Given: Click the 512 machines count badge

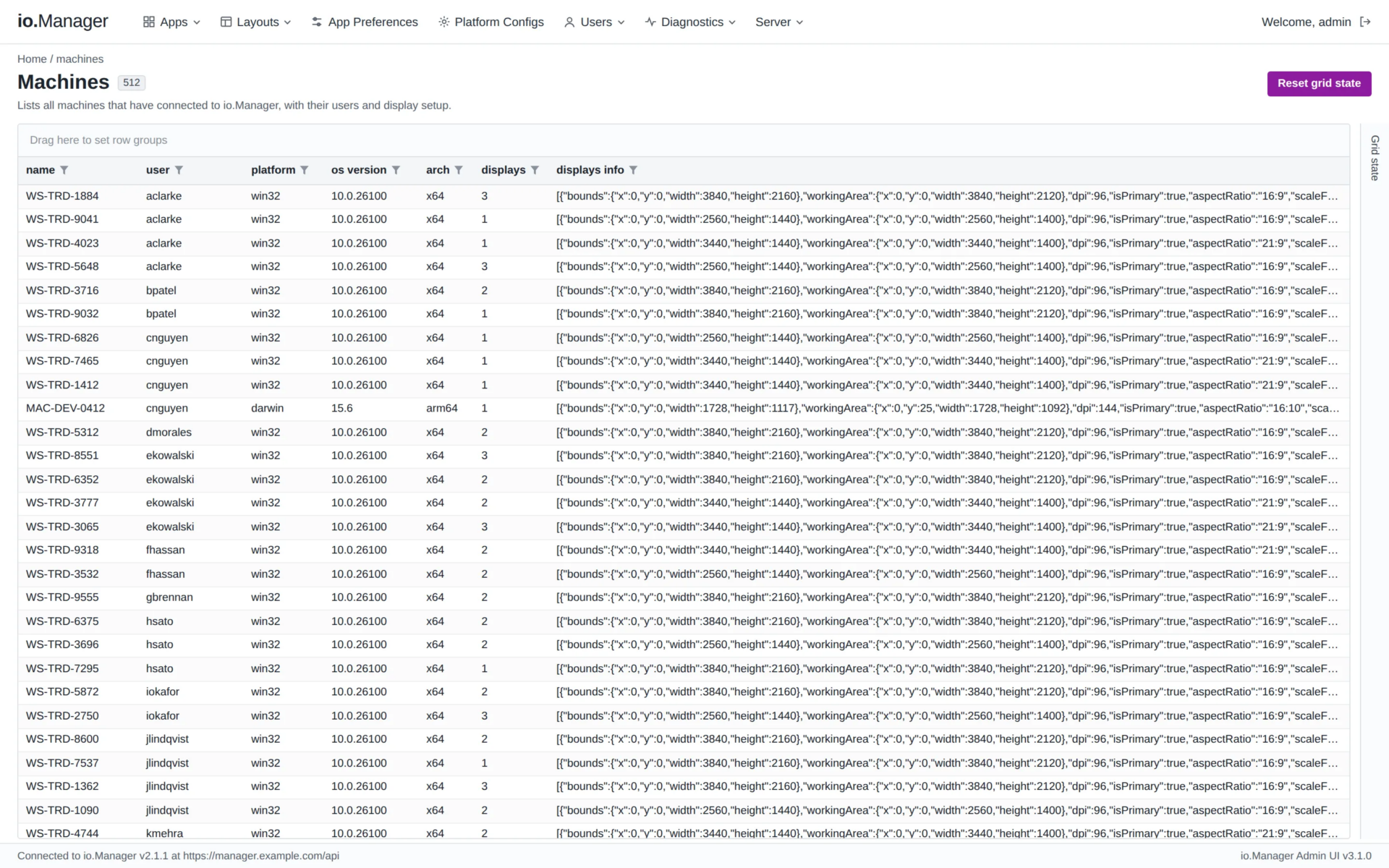Looking at the screenshot, I should (132, 82).
